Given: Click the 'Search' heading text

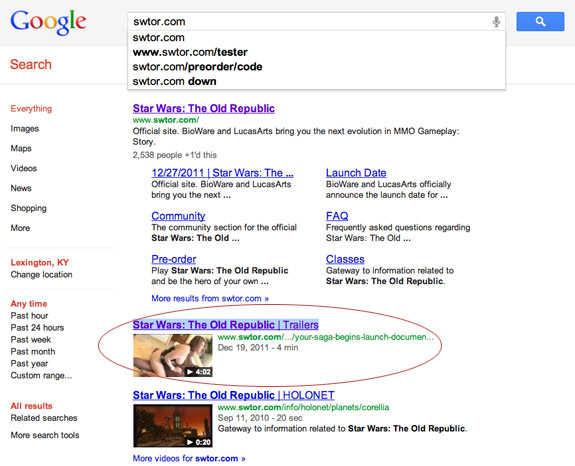Looking at the screenshot, I should click(31, 65).
